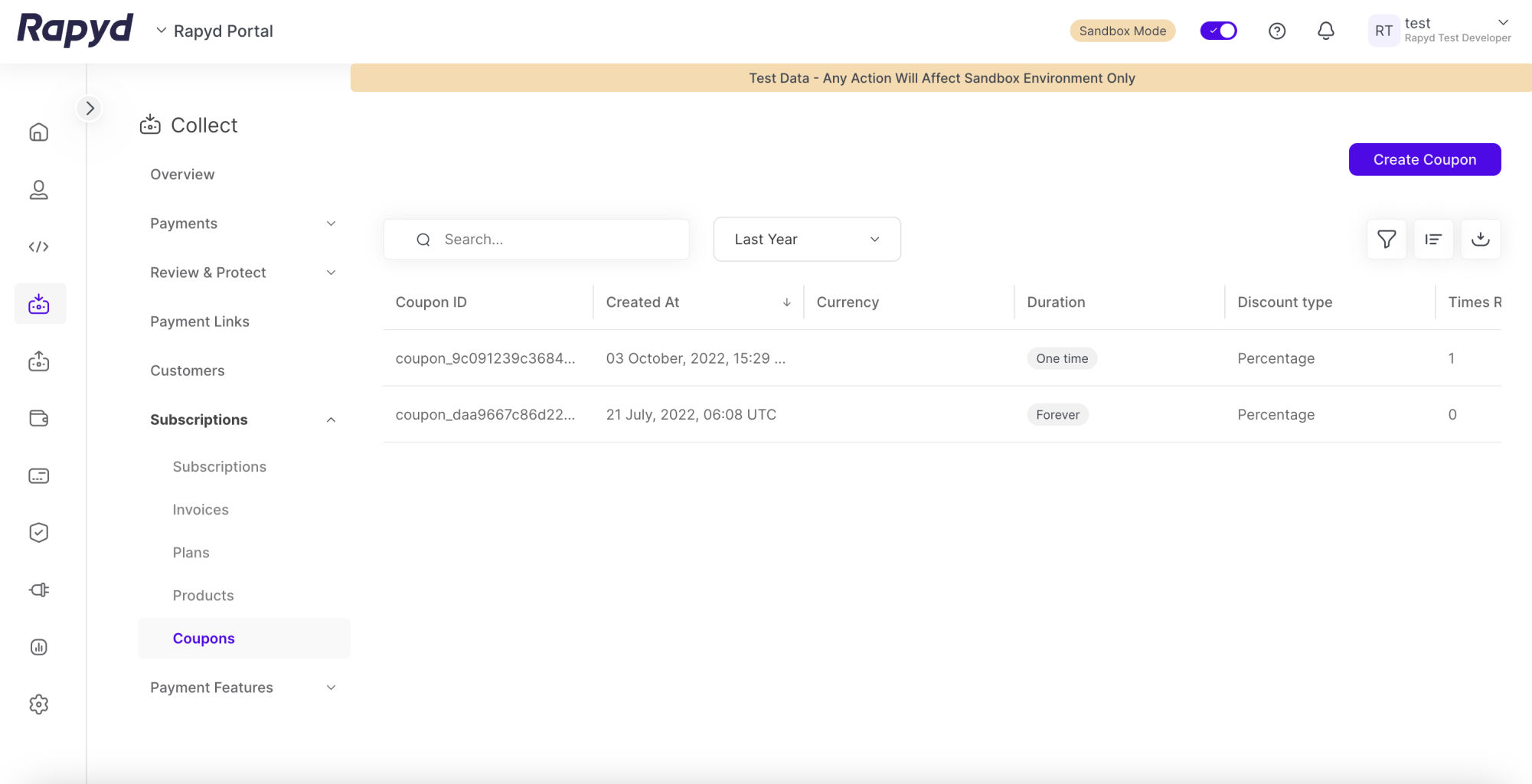Select Payment Links in Collect menu

[200, 322]
